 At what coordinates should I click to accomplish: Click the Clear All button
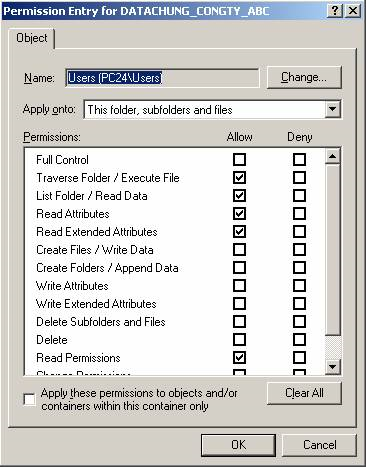(304, 393)
